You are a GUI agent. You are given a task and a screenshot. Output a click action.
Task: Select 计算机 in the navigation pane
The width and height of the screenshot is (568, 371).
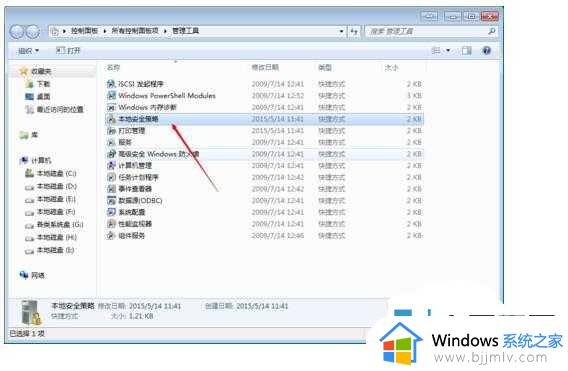[x=41, y=161]
